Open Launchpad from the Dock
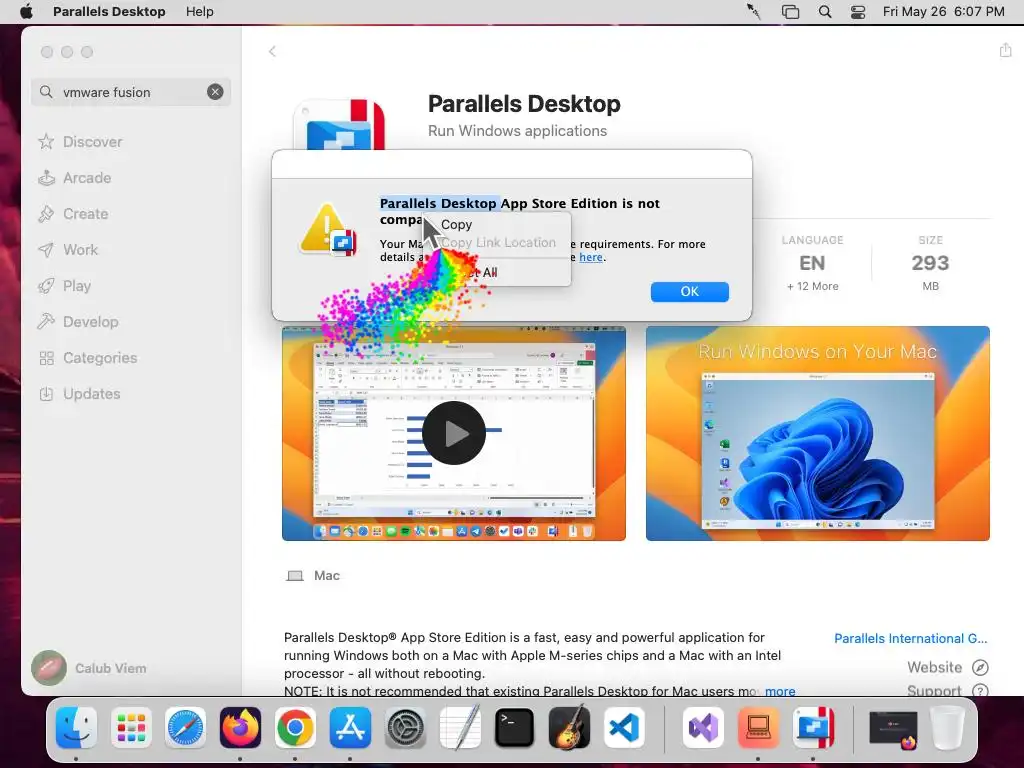The image size is (1024, 768). click(131, 727)
